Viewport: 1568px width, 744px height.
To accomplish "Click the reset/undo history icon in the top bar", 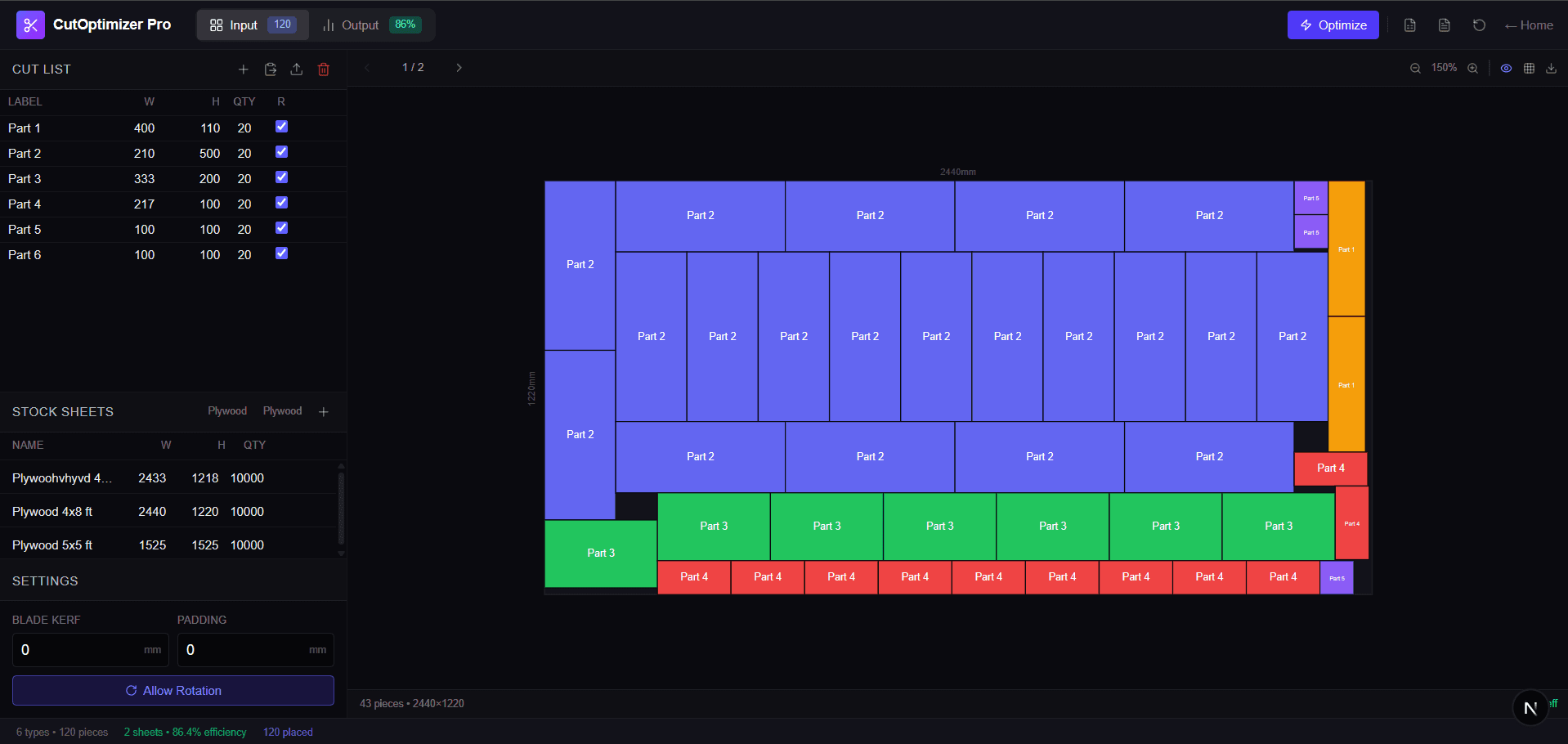I will (1478, 25).
